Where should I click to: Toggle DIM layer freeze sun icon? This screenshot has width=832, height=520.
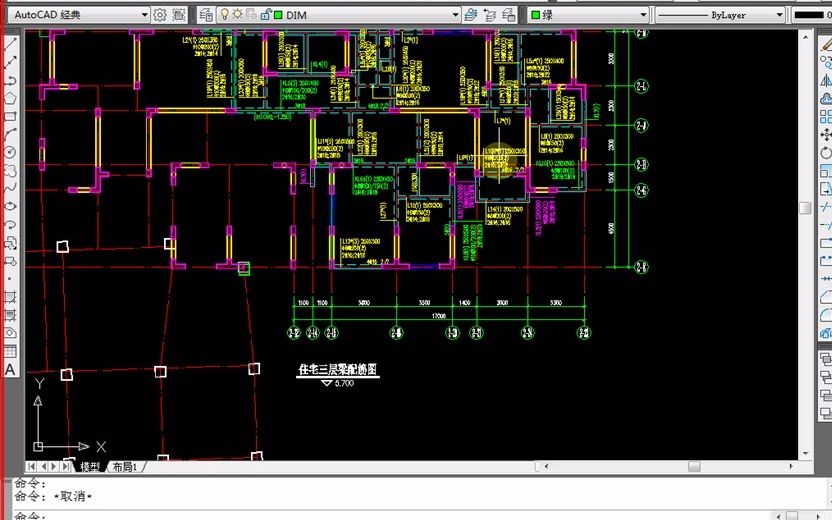(x=237, y=14)
